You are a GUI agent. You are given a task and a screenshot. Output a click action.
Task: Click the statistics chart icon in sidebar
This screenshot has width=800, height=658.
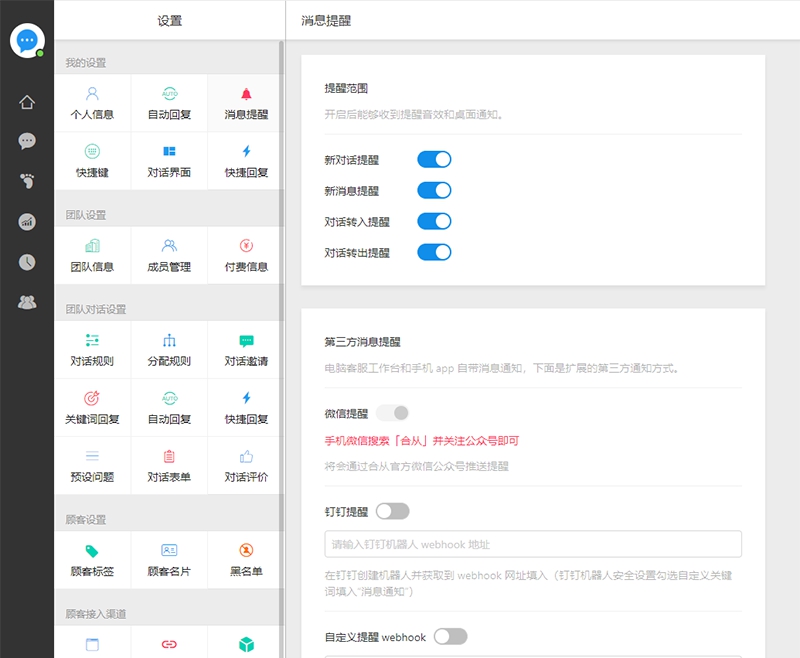[x=26, y=220]
